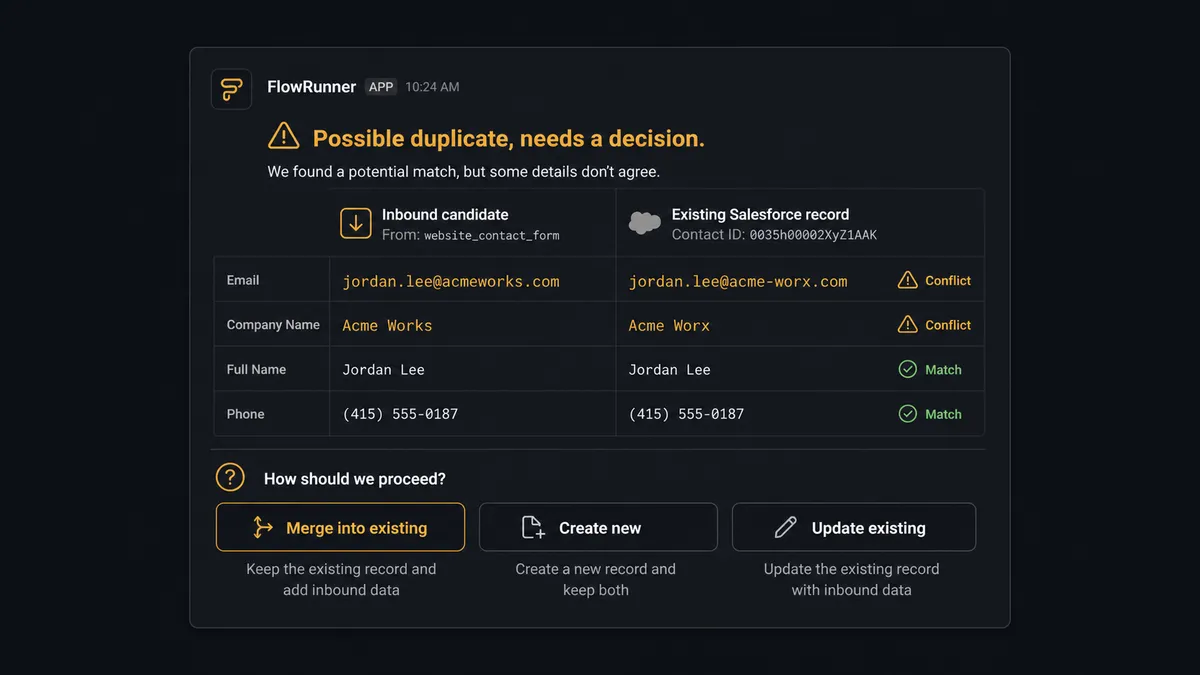Click the warning triangle beside Possible duplicate heading
1200x675 pixels.
click(x=284, y=136)
